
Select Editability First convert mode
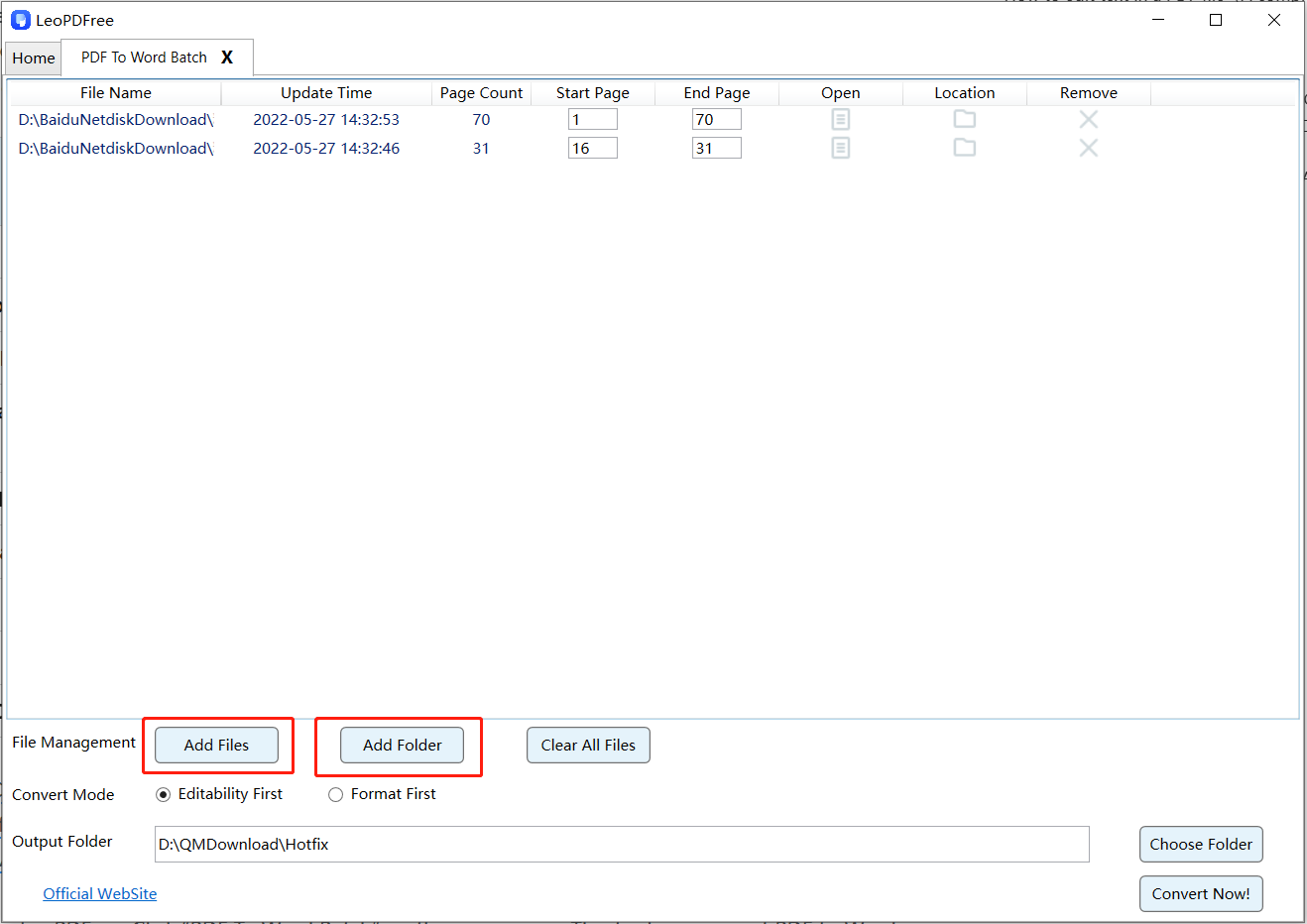[x=164, y=795]
